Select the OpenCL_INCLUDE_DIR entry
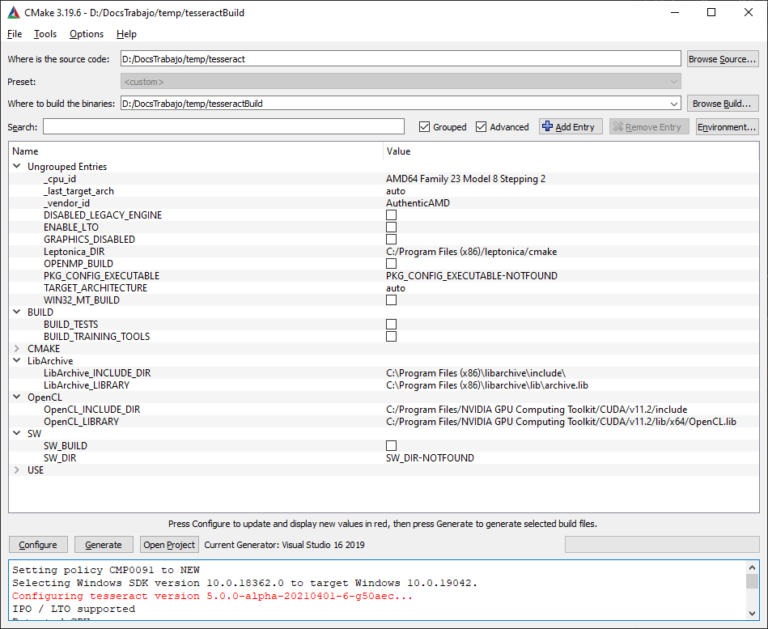Screen dimensions: 768x629 tap(92, 409)
